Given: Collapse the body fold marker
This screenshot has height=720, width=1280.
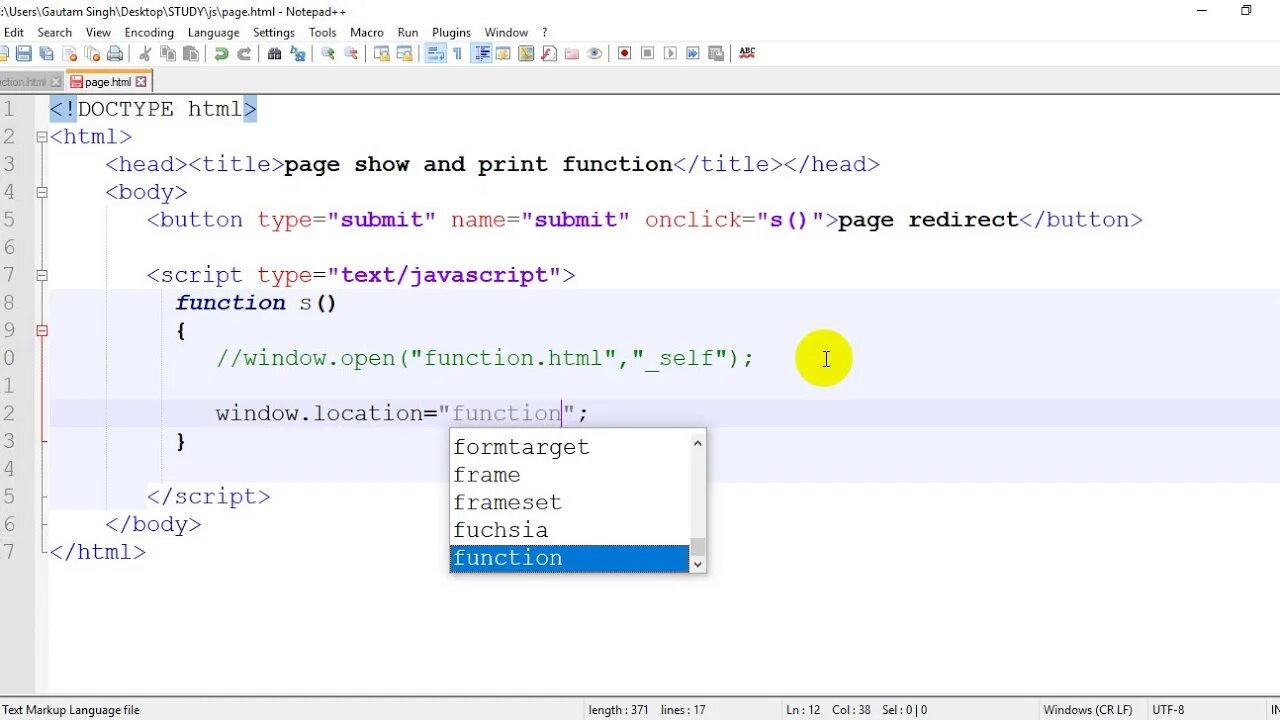Looking at the screenshot, I should pos(42,192).
